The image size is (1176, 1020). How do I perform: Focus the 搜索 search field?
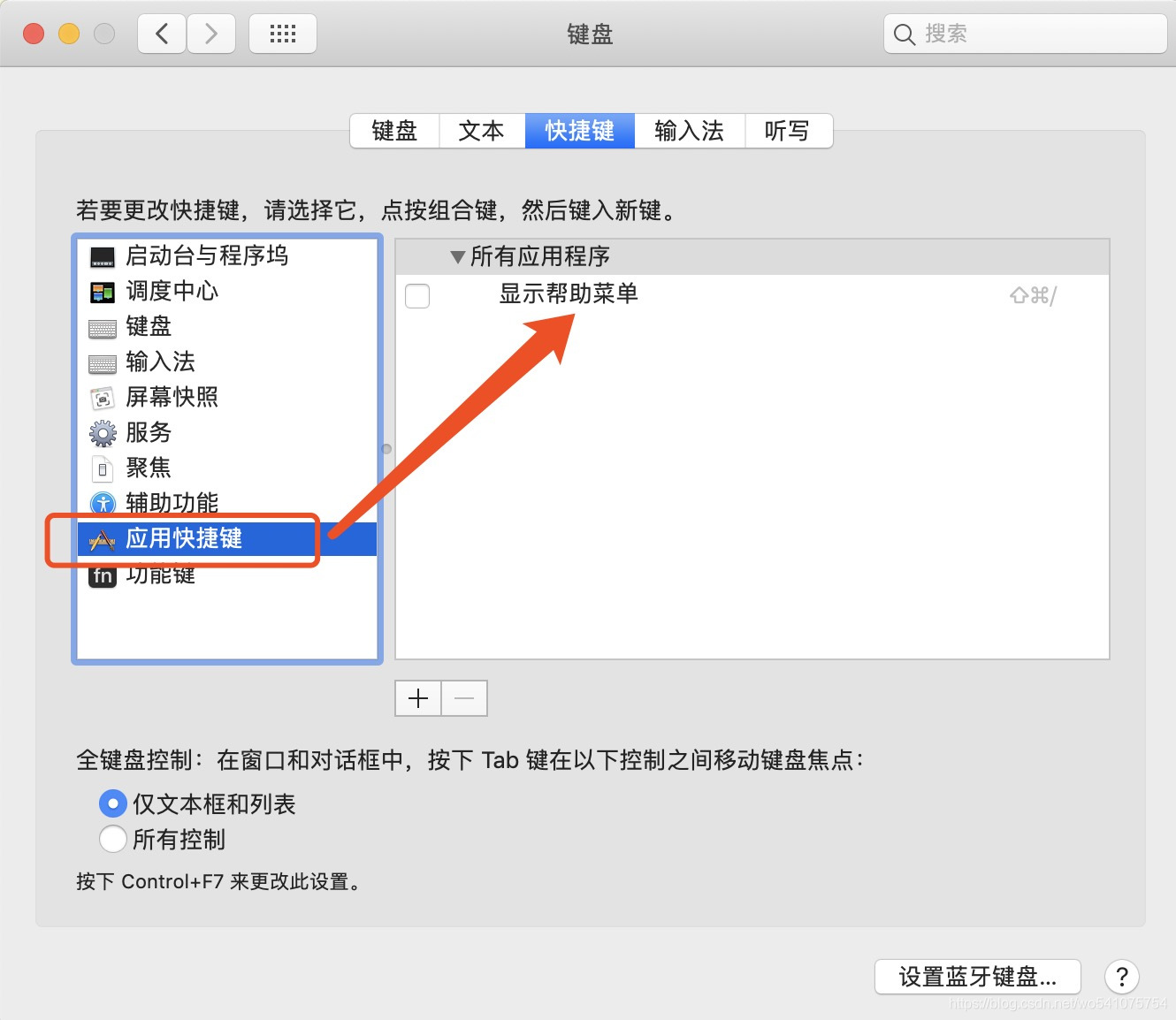[1026, 34]
